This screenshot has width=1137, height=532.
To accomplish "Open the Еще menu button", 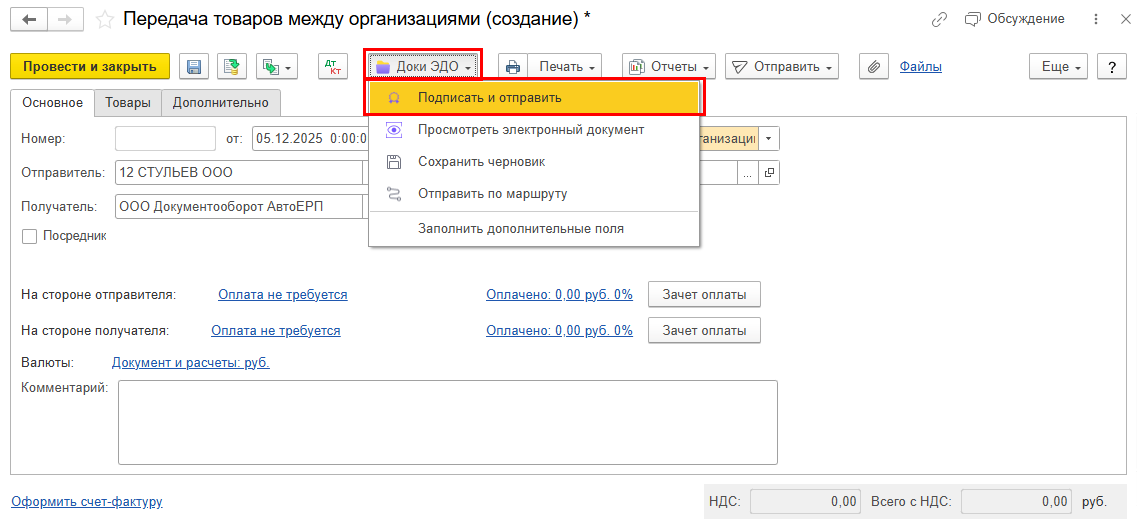I will [1062, 67].
